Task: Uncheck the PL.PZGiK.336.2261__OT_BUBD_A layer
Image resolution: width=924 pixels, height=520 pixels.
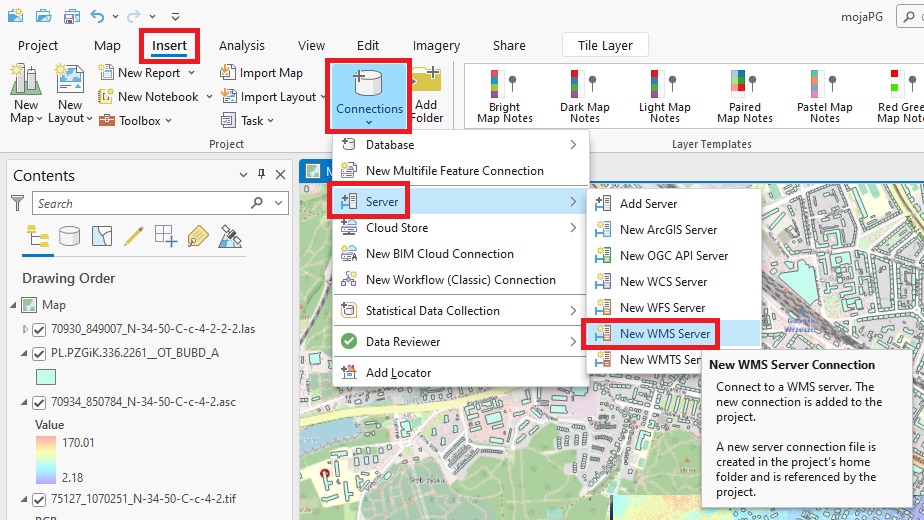Action: [40, 353]
